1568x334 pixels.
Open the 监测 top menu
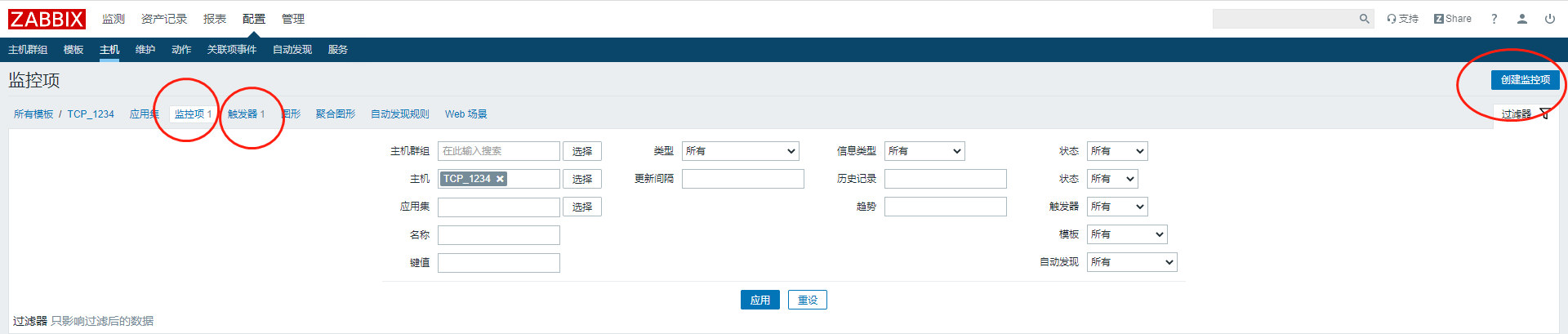[x=114, y=19]
